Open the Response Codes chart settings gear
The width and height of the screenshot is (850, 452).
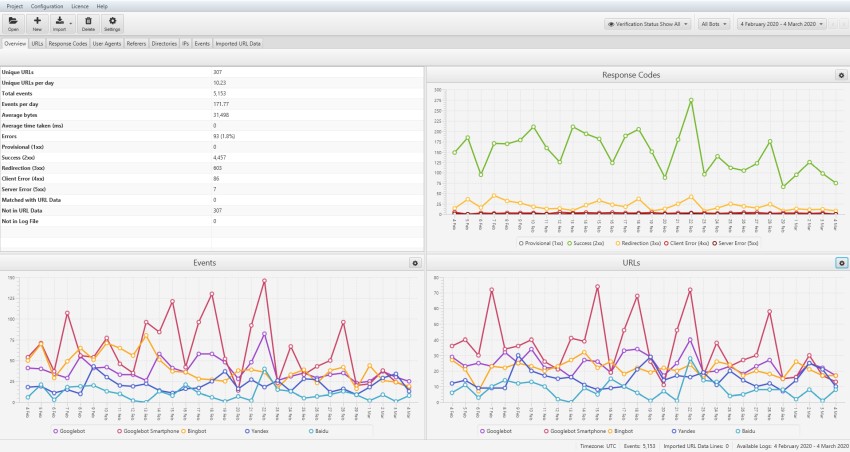(841, 75)
